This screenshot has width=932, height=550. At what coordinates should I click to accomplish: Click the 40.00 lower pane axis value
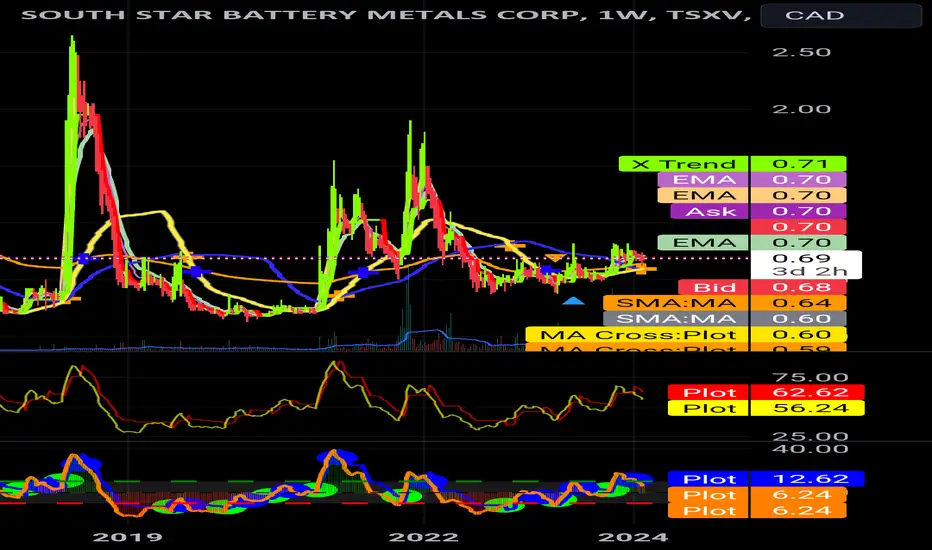810,449
